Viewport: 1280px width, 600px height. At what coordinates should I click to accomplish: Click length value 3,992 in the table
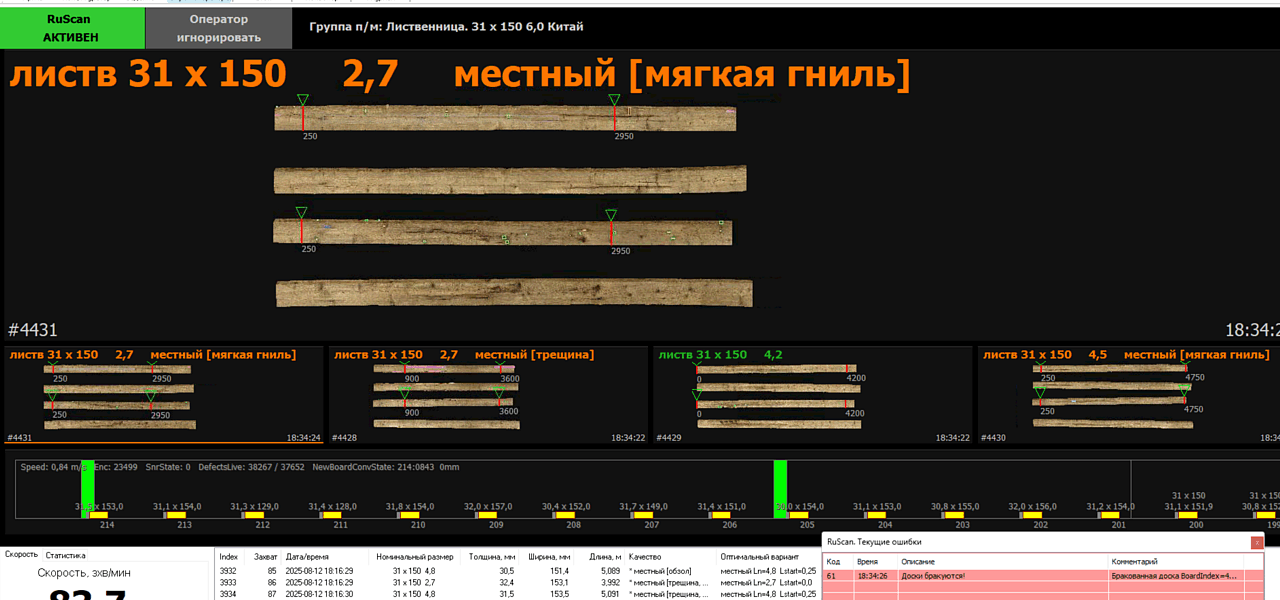pyautogui.click(x=609, y=582)
